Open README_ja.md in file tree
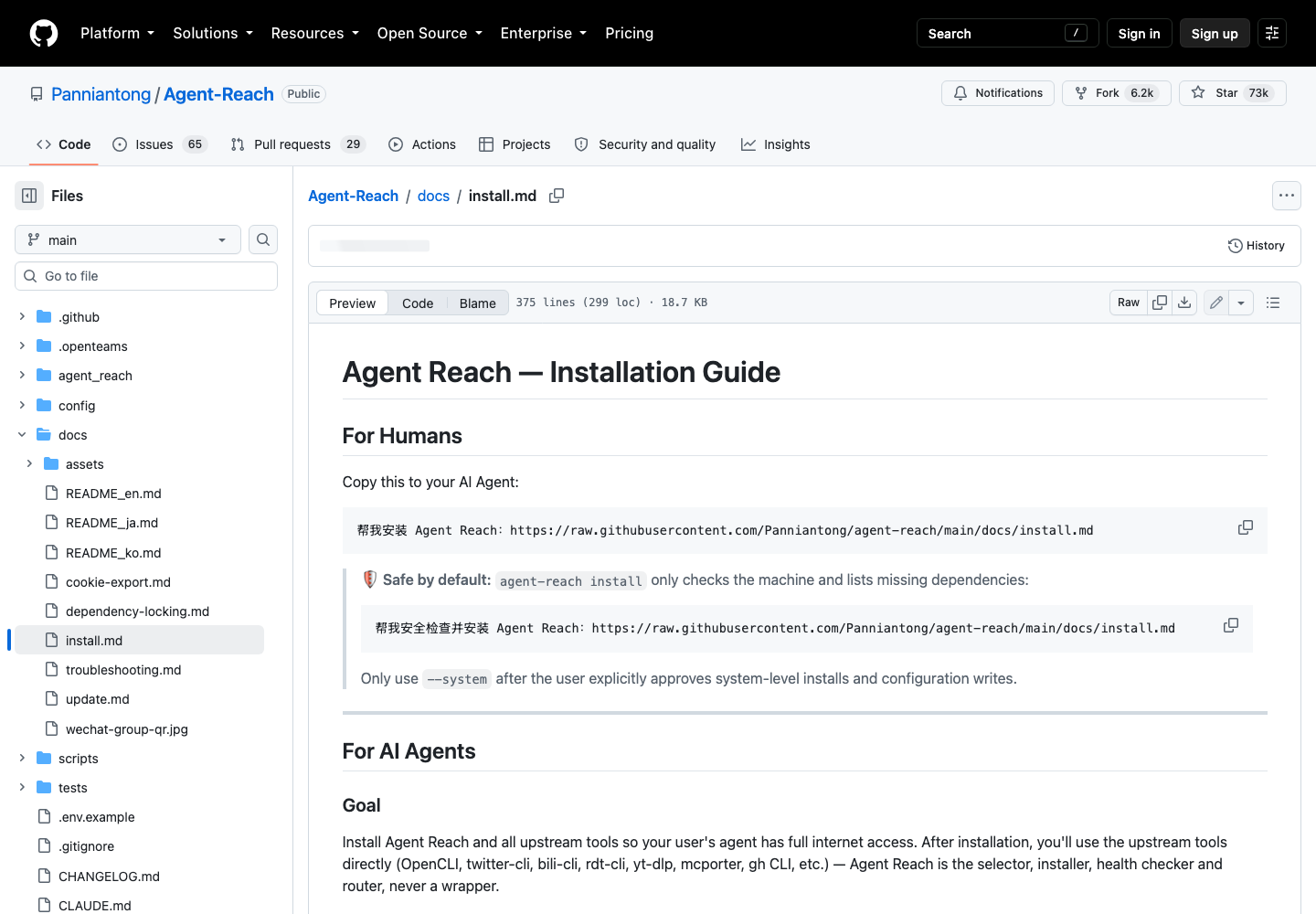Screen dimensions: 1316x914 (111, 523)
